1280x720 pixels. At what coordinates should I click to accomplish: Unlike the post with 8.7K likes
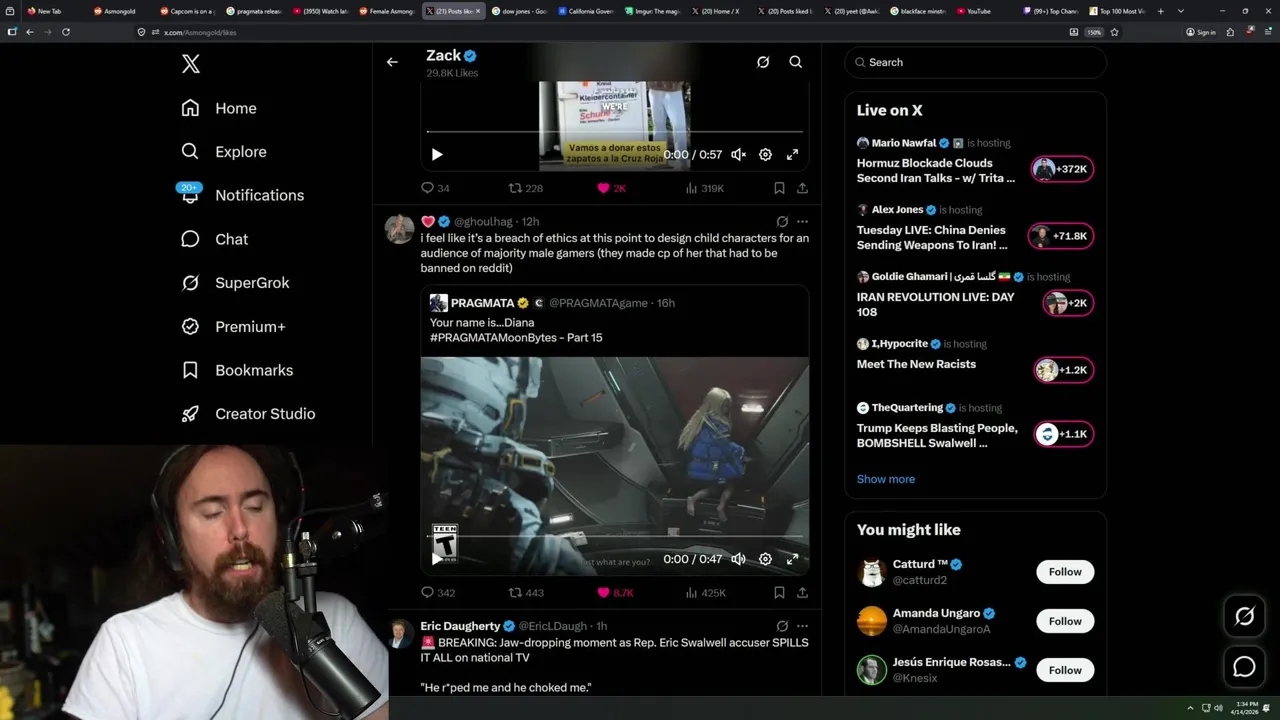[x=615, y=593]
